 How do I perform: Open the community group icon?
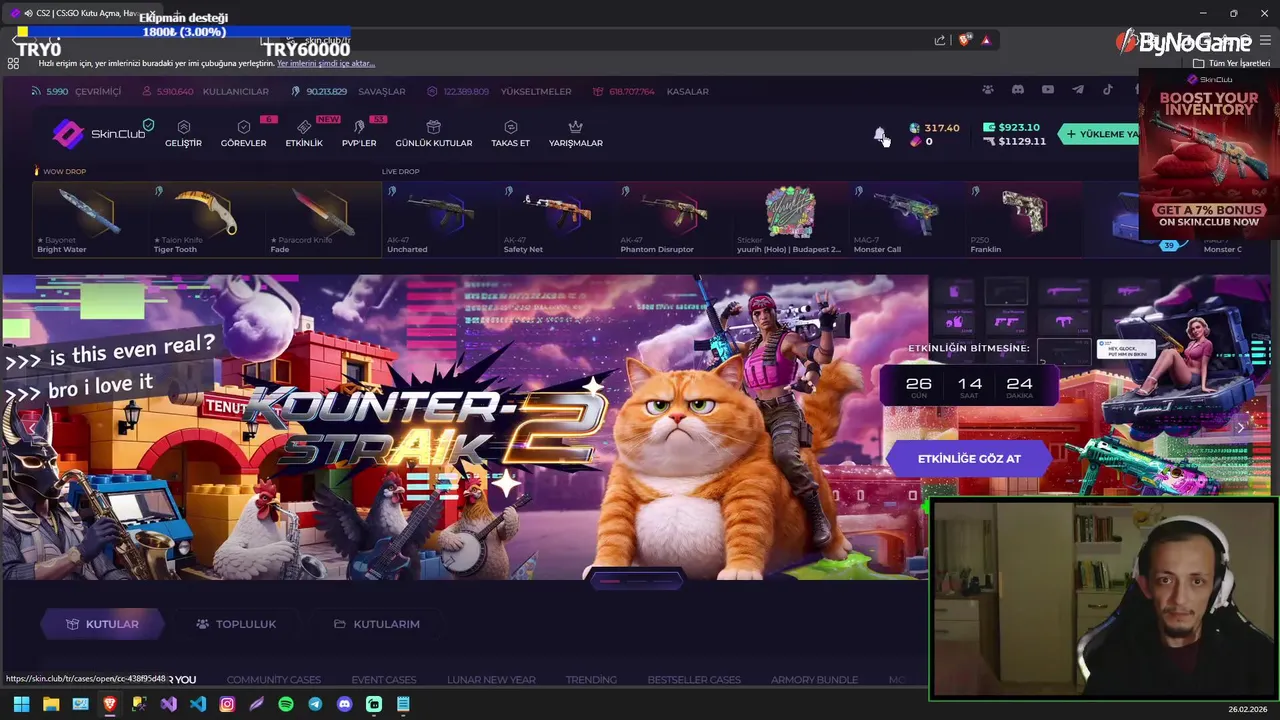point(988,90)
